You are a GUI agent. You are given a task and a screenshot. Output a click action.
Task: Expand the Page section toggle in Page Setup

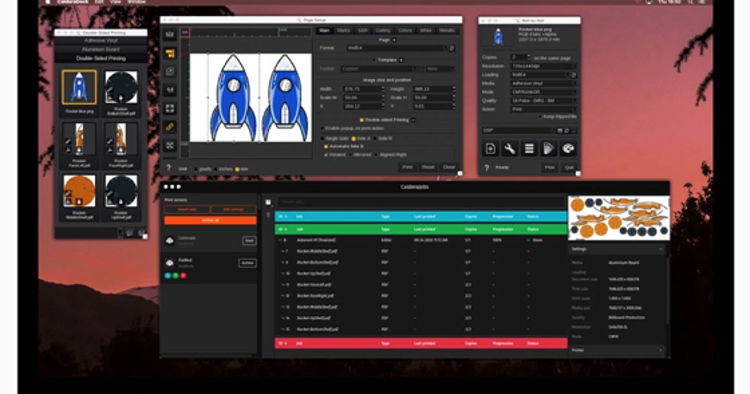(x=394, y=40)
